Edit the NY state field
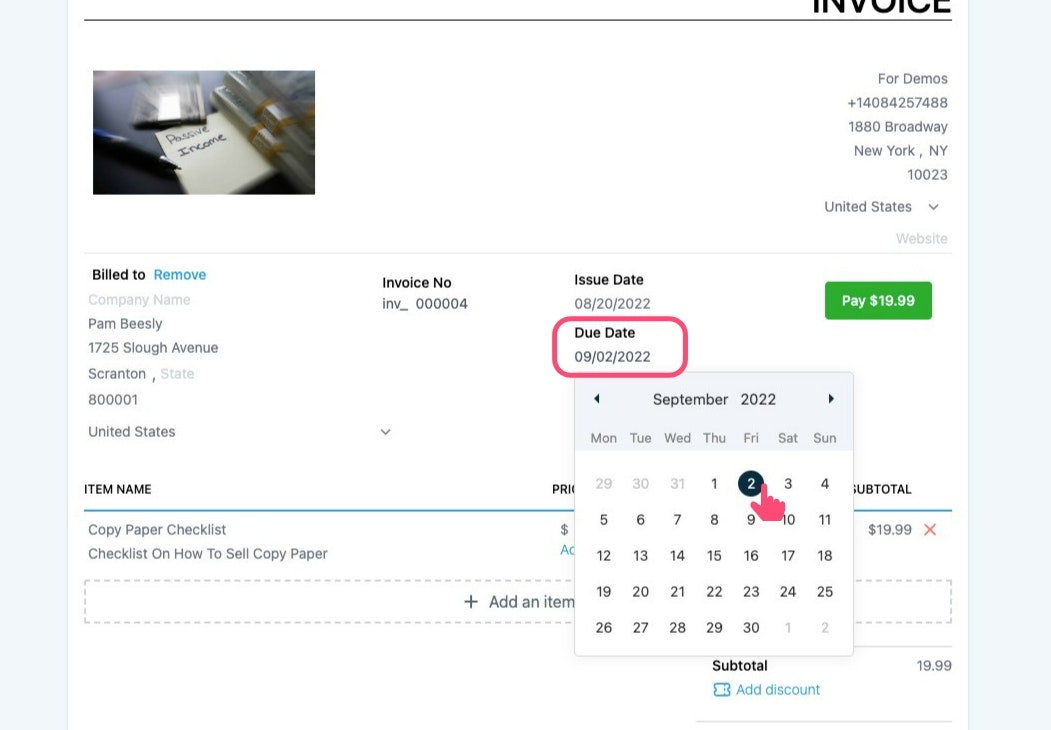 click(x=938, y=151)
